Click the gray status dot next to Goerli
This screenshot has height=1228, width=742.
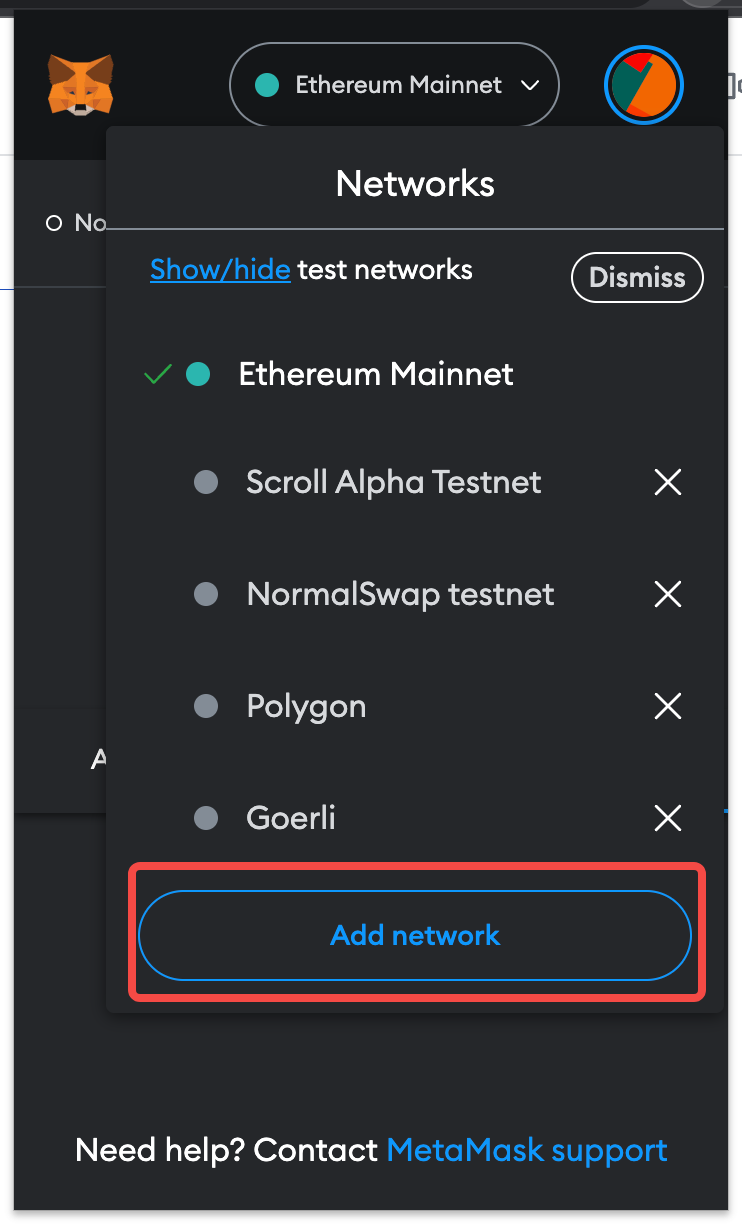[x=205, y=819]
